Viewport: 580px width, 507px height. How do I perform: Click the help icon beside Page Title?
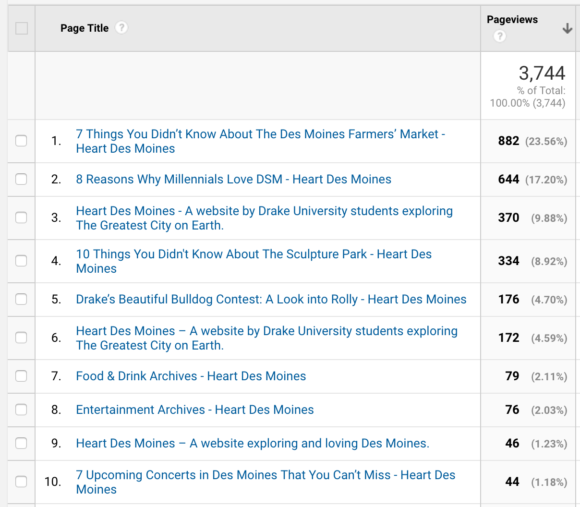pos(121,28)
